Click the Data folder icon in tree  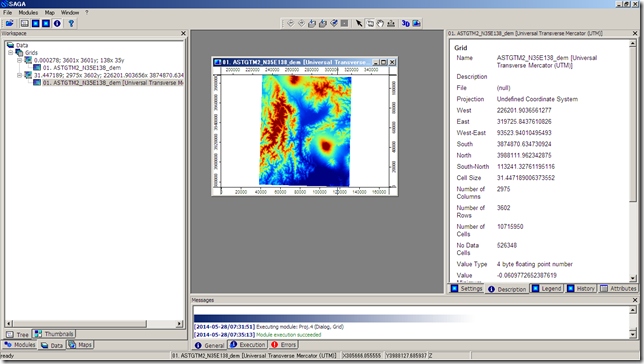pos(10,45)
